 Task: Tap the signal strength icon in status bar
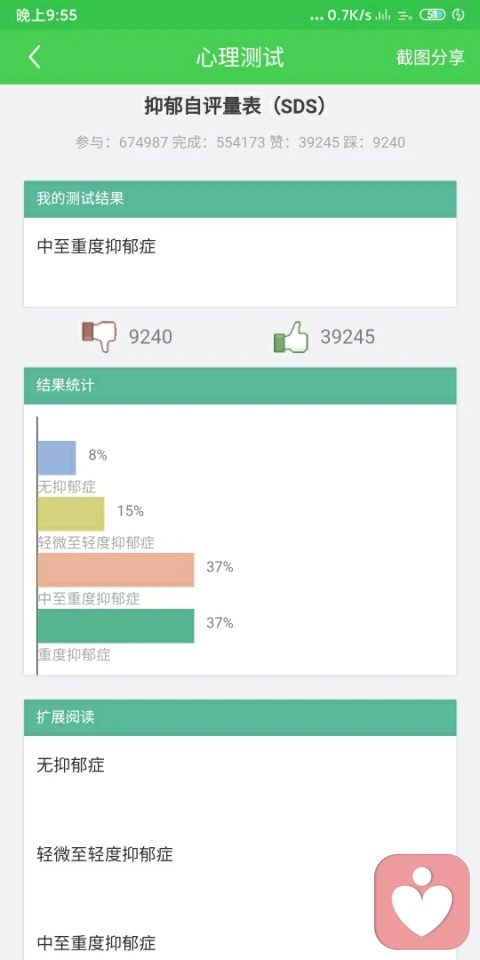383,15
